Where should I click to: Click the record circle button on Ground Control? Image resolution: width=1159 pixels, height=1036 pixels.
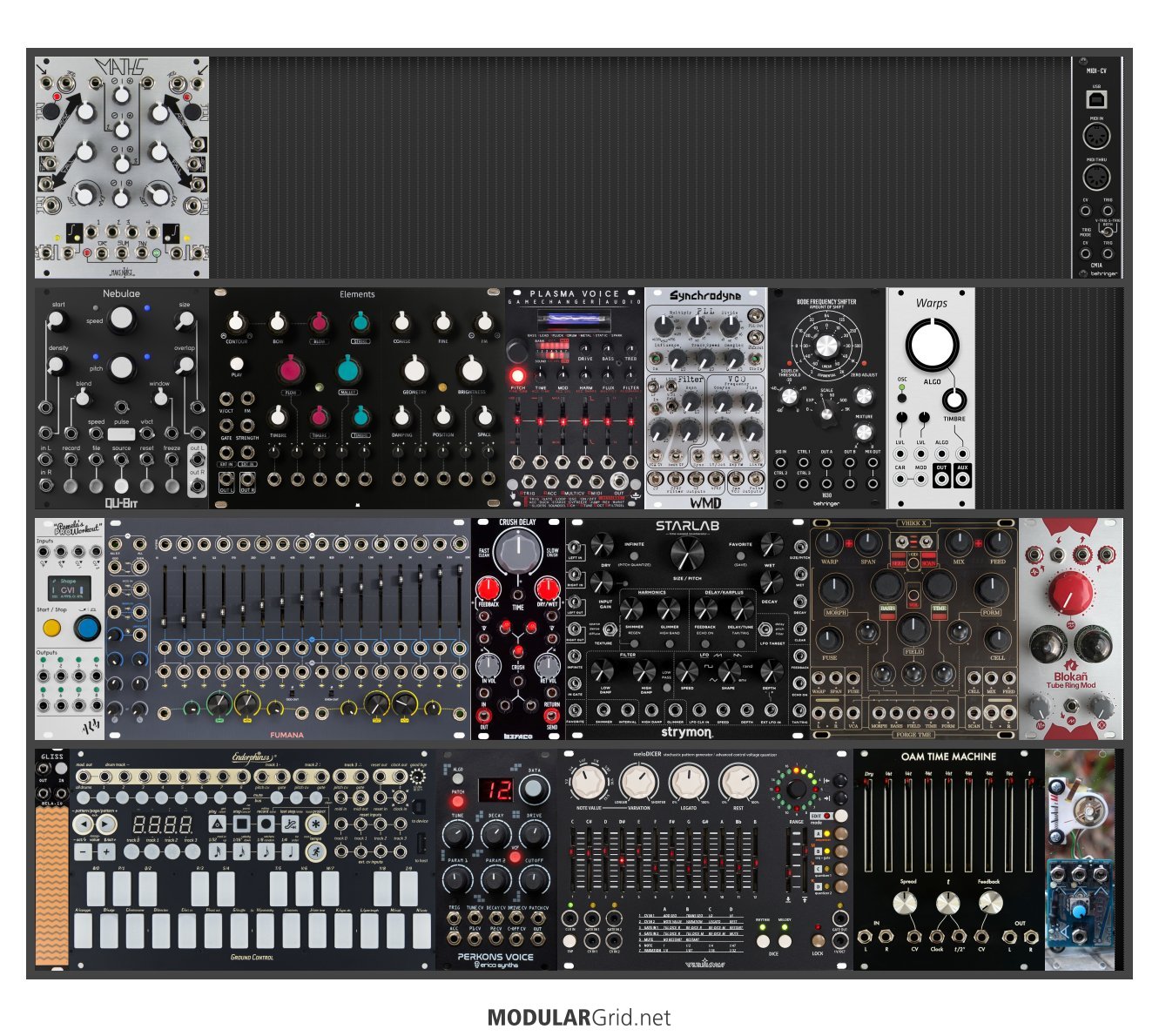pyautogui.click(x=266, y=824)
